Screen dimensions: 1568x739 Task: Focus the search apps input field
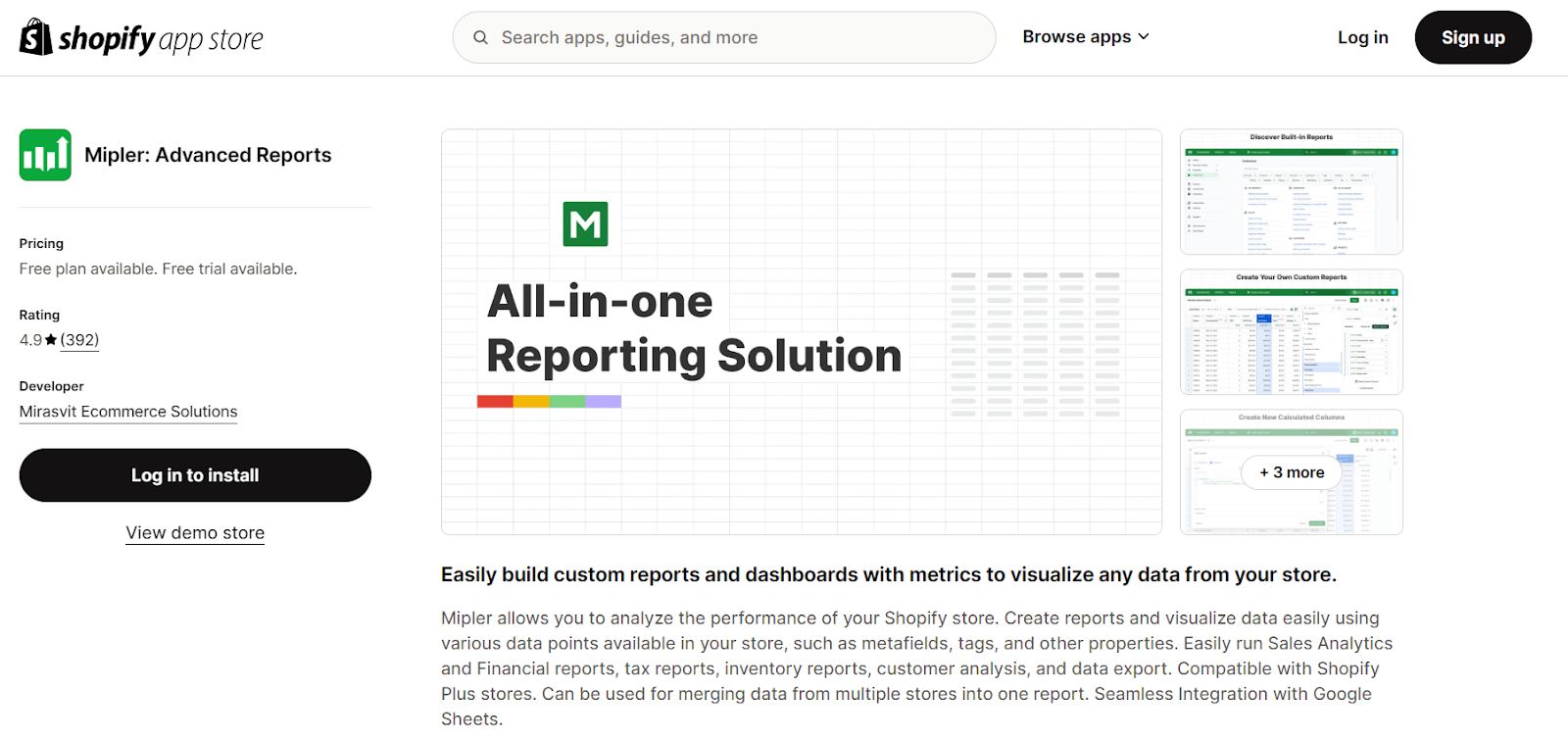724,37
